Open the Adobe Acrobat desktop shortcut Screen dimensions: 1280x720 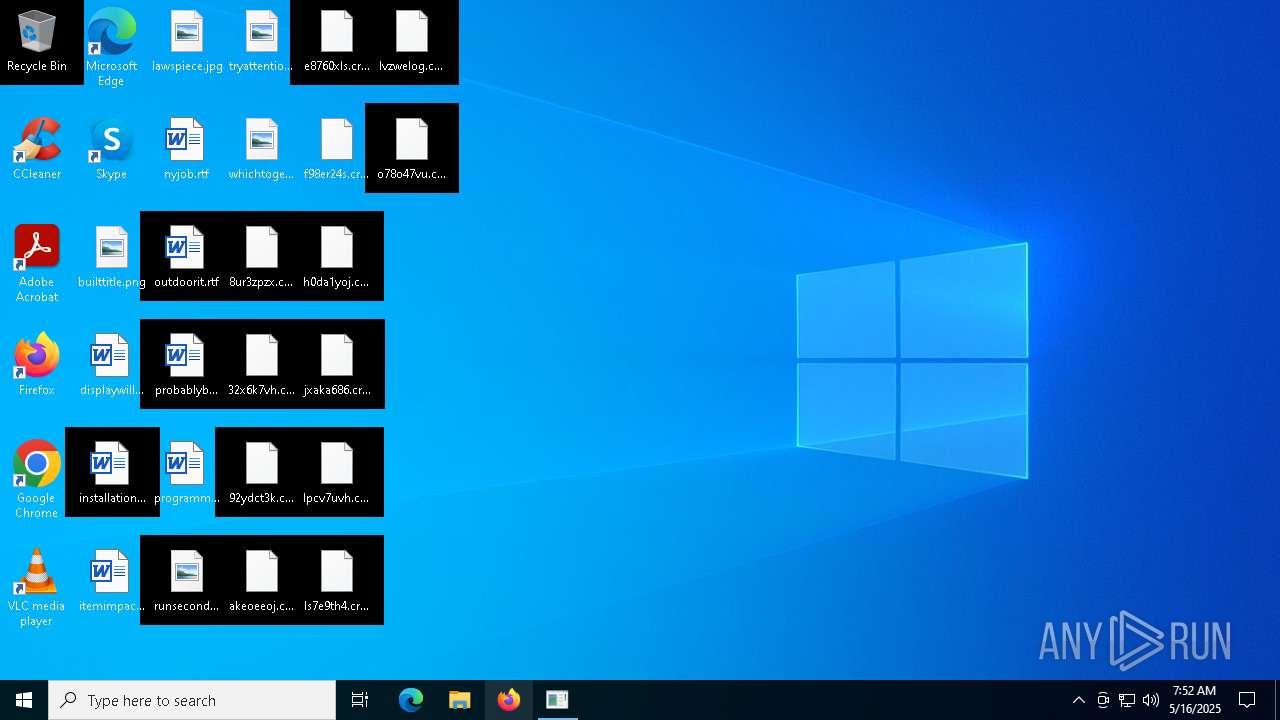[x=37, y=264]
